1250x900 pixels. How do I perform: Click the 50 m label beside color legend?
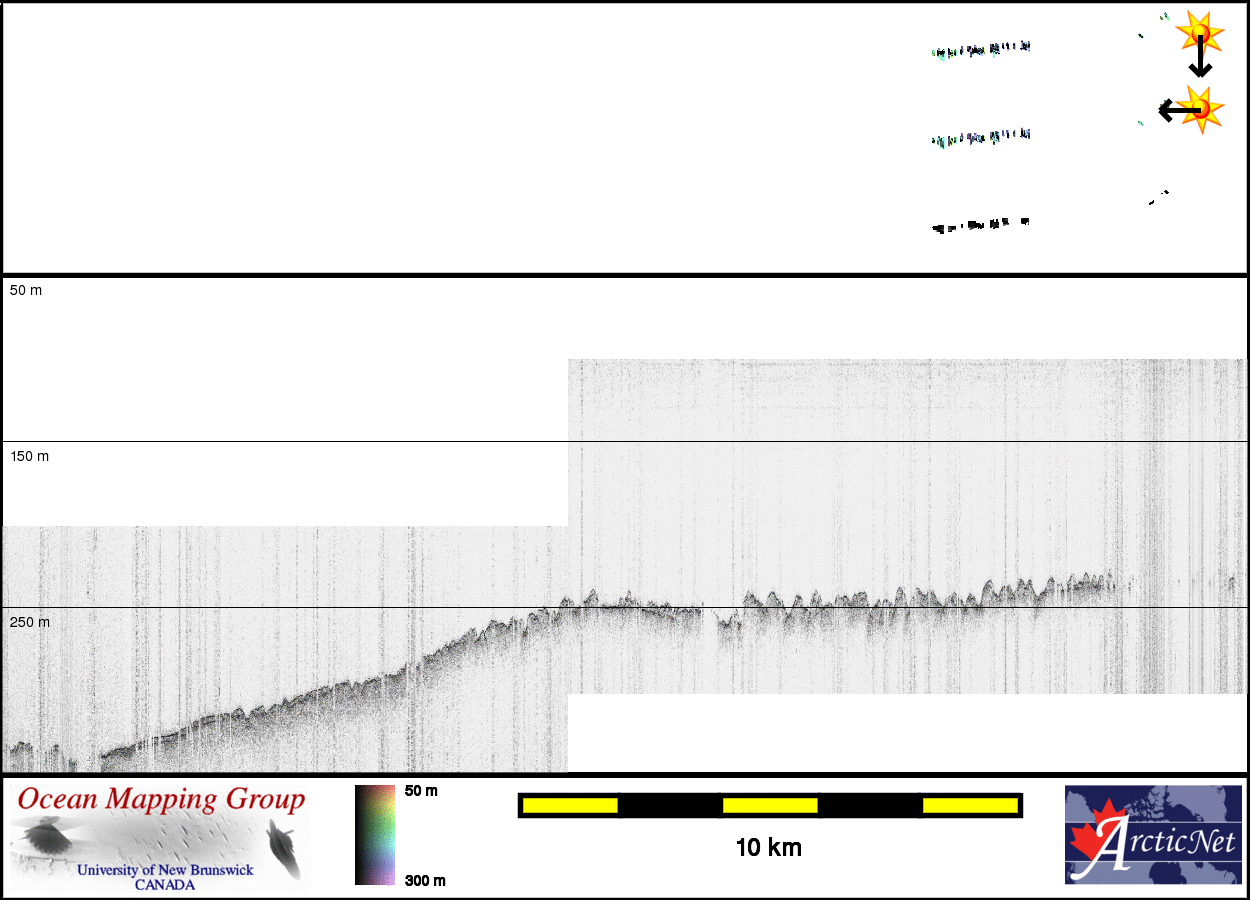point(421,791)
